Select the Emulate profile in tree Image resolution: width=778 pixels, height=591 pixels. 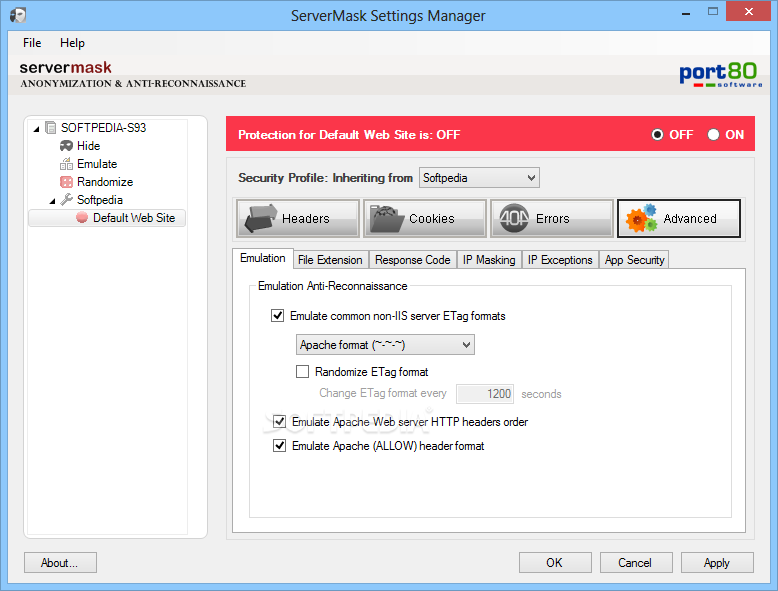(97, 164)
